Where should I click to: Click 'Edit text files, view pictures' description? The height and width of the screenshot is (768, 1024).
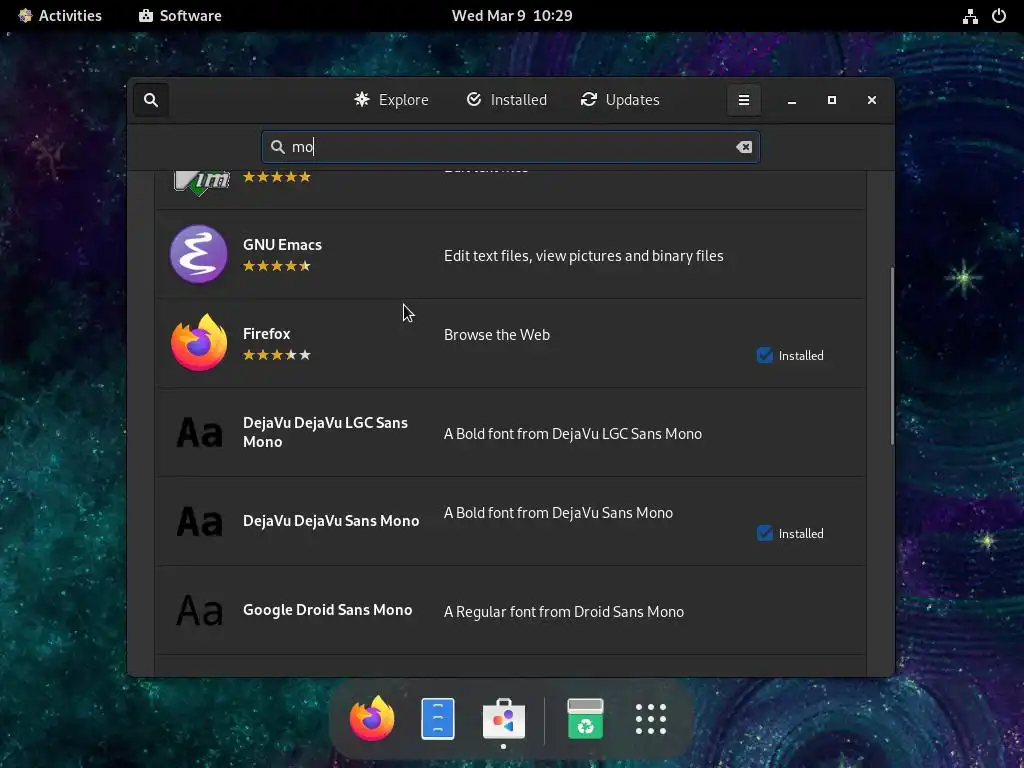584,256
